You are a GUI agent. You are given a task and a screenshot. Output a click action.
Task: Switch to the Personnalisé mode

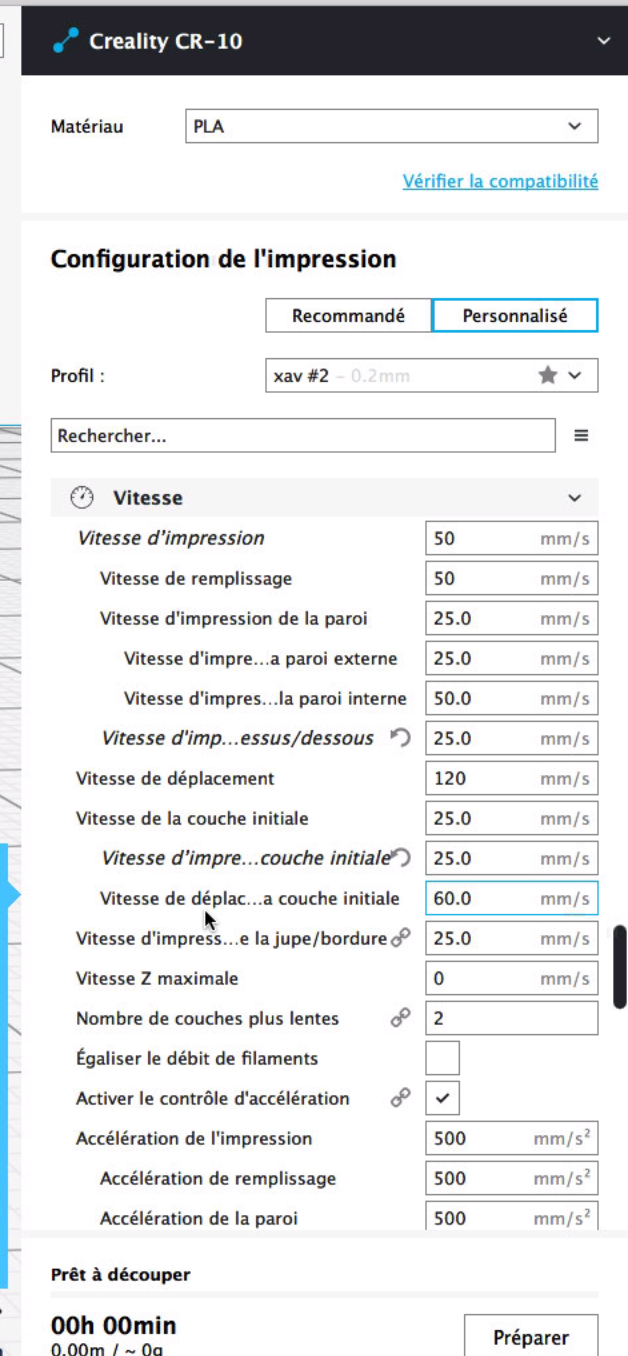pyautogui.click(x=515, y=315)
